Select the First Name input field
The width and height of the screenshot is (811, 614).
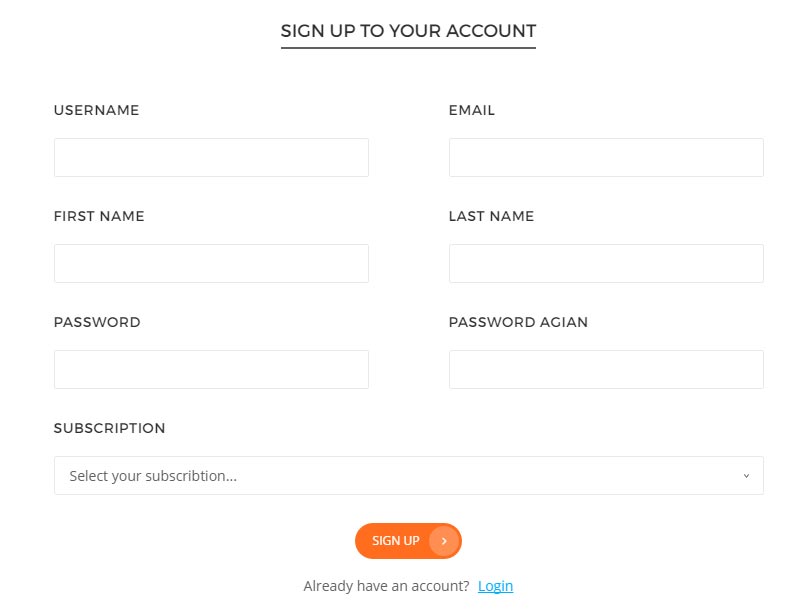(211, 264)
